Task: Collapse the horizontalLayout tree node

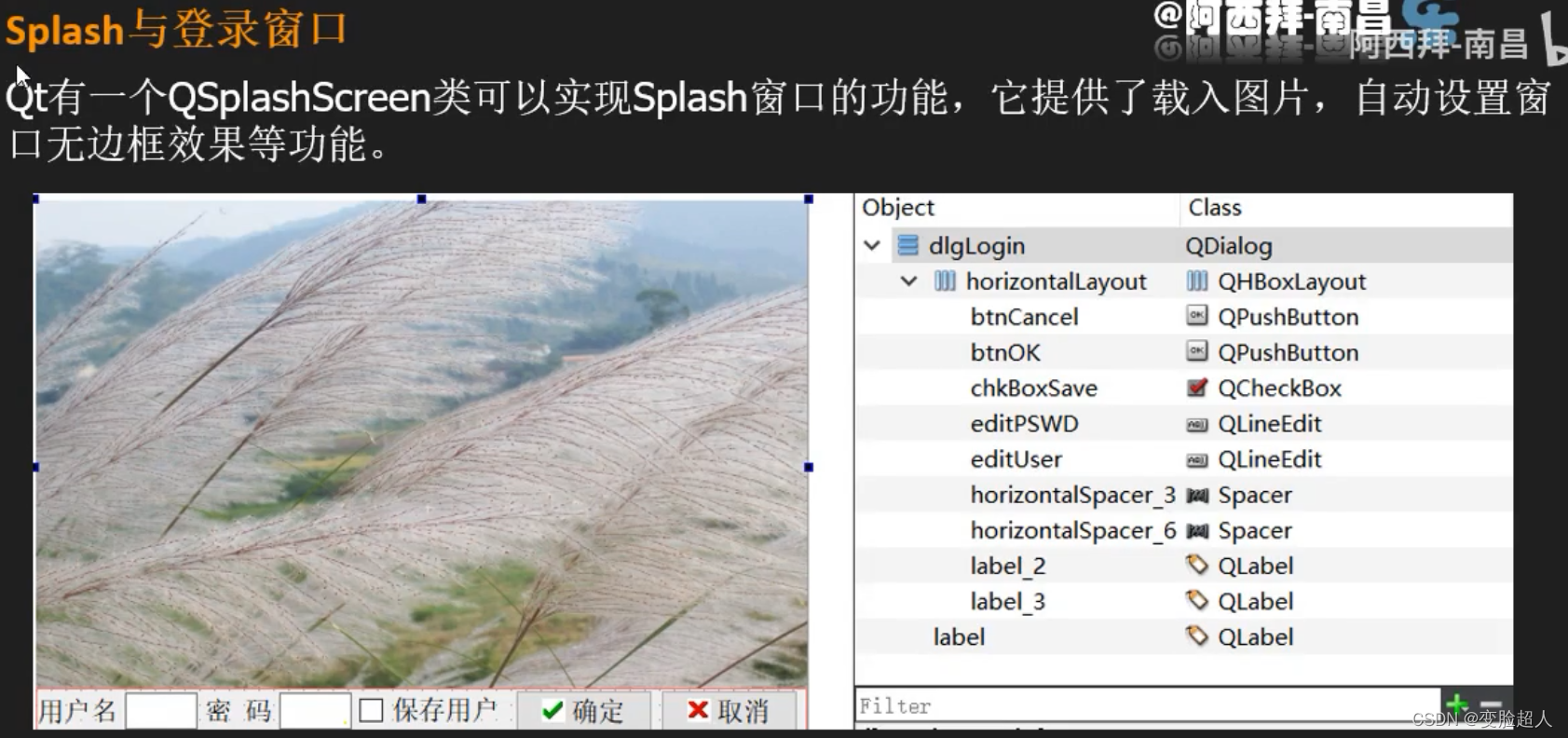Action: click(x=909, y=281)
